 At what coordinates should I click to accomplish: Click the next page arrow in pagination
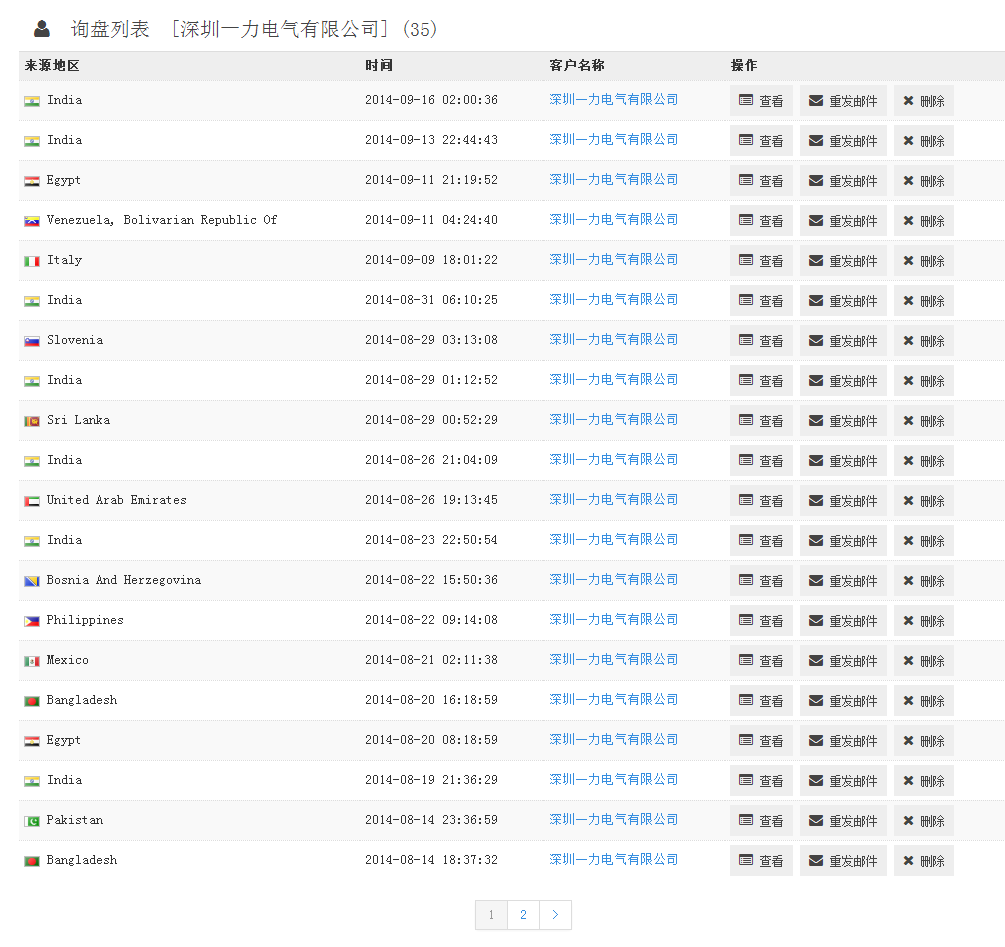coord(555,915)
